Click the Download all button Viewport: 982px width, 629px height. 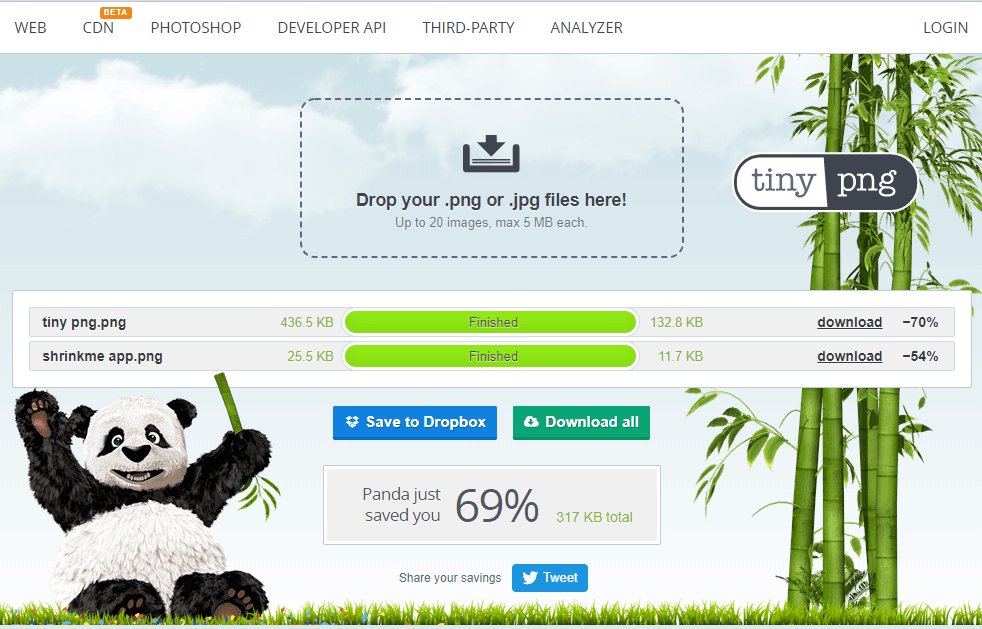click(581, 422)
